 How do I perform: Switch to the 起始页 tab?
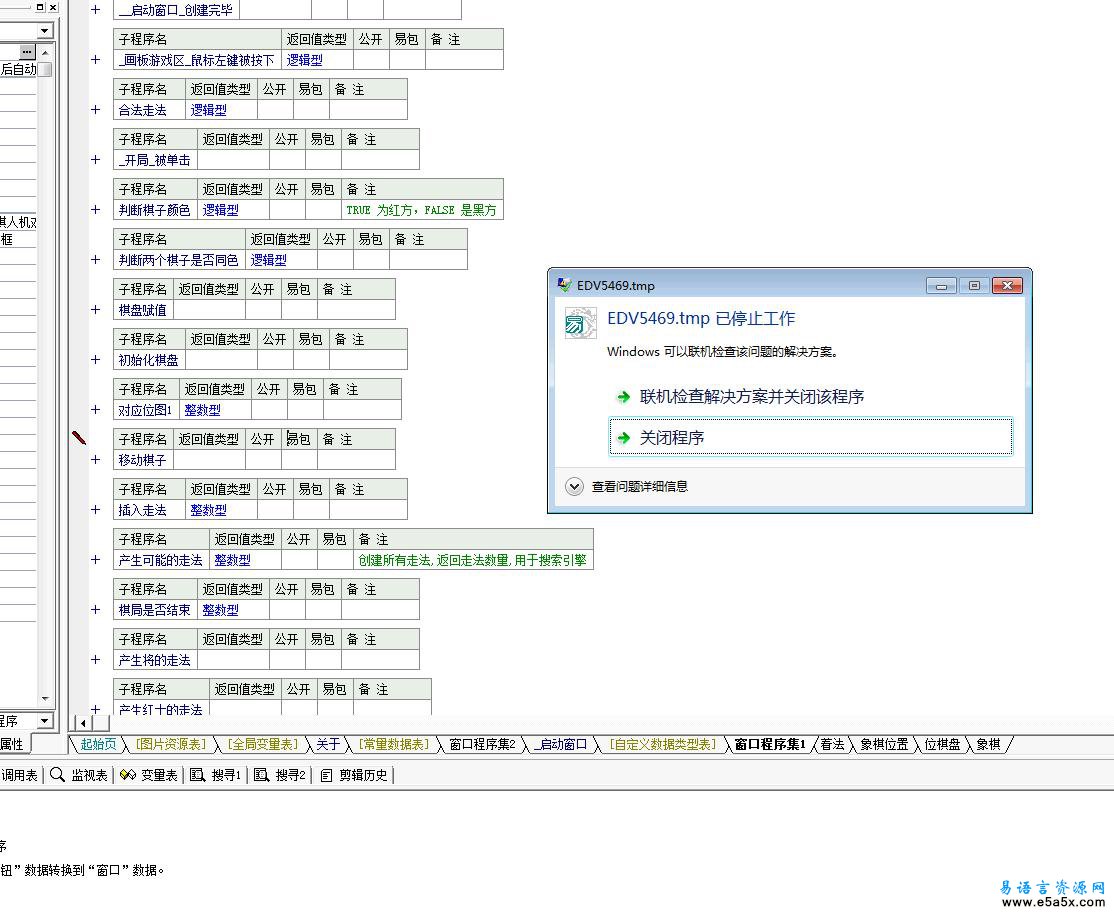tap(98, 744)
